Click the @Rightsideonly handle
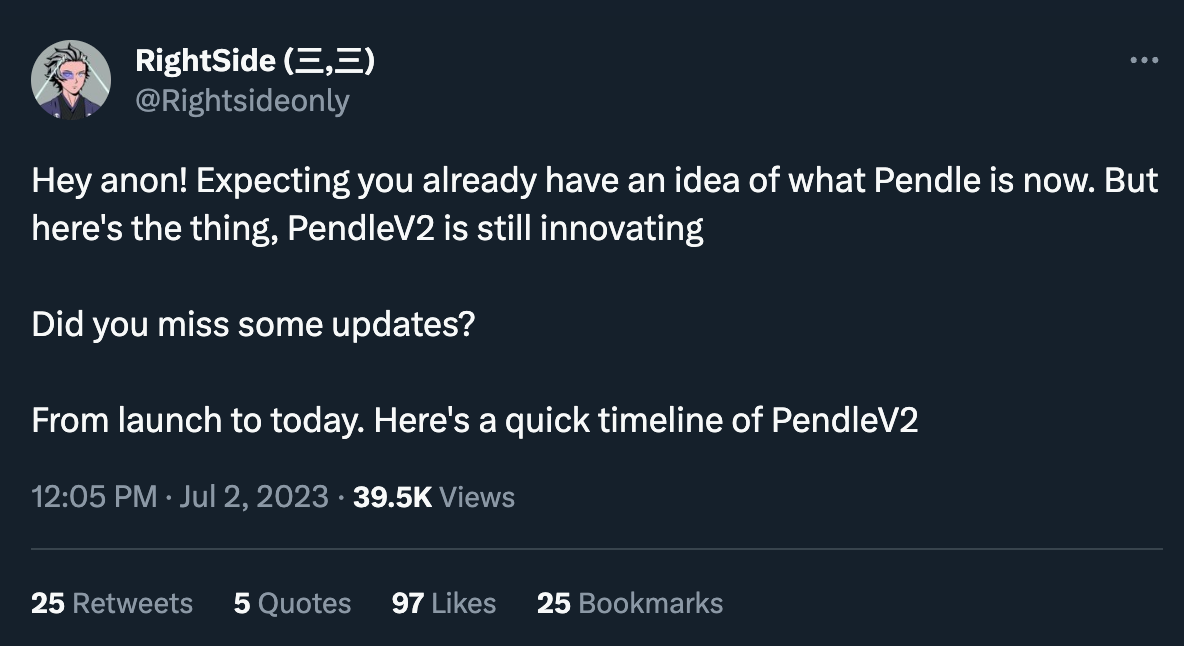 click(241, 100)
